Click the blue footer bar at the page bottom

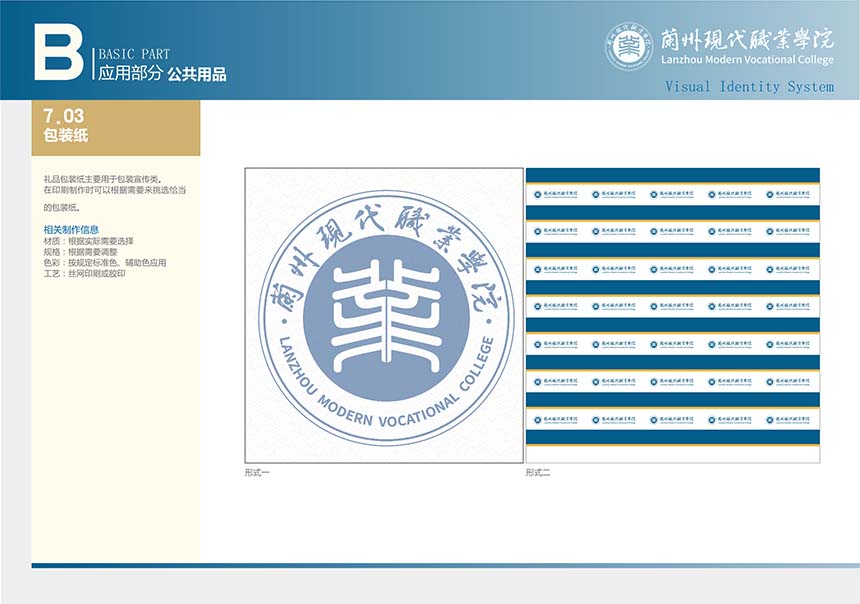tap(445, 565)
